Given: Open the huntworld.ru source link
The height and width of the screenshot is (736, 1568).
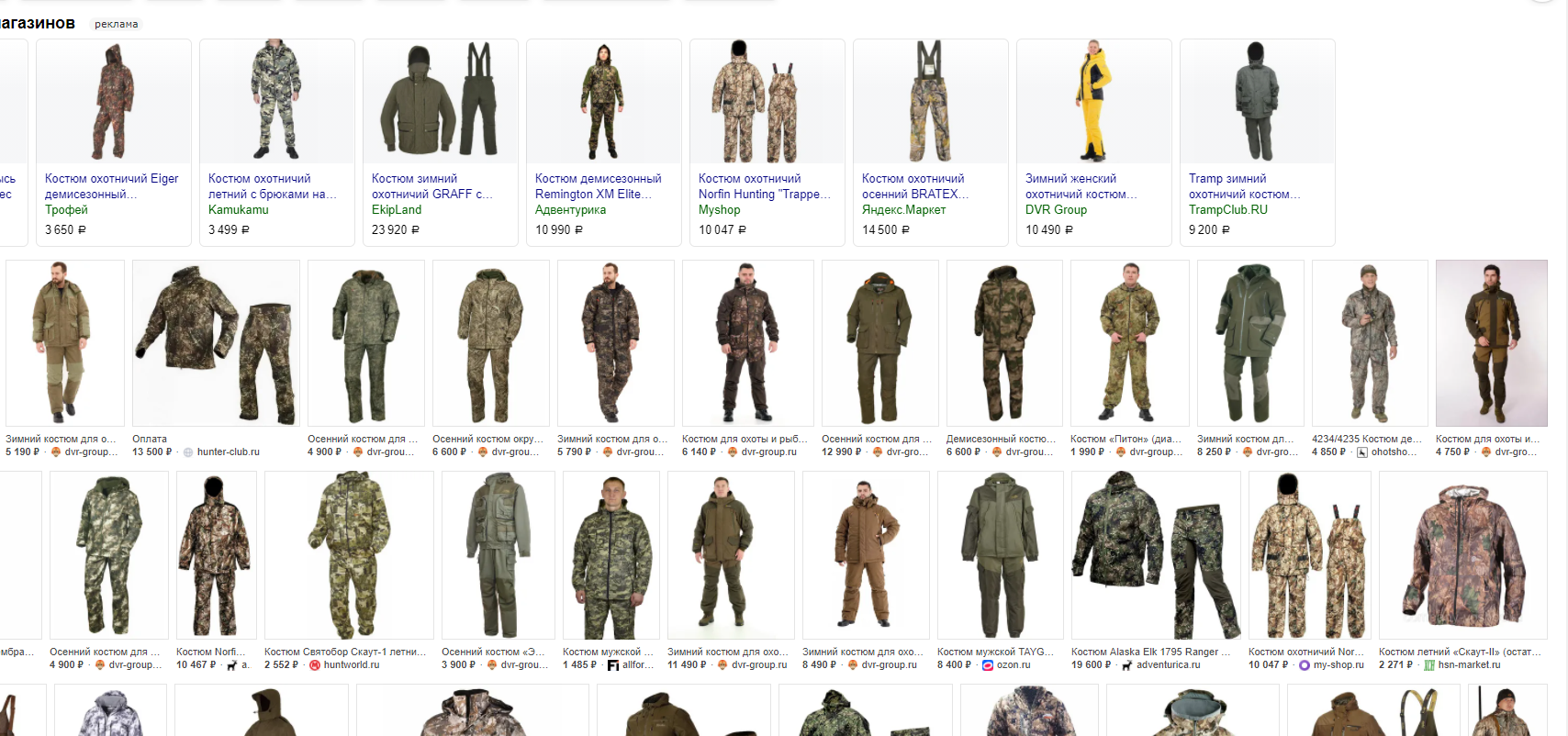Looking at the screenshot, I should pos(352,665).
